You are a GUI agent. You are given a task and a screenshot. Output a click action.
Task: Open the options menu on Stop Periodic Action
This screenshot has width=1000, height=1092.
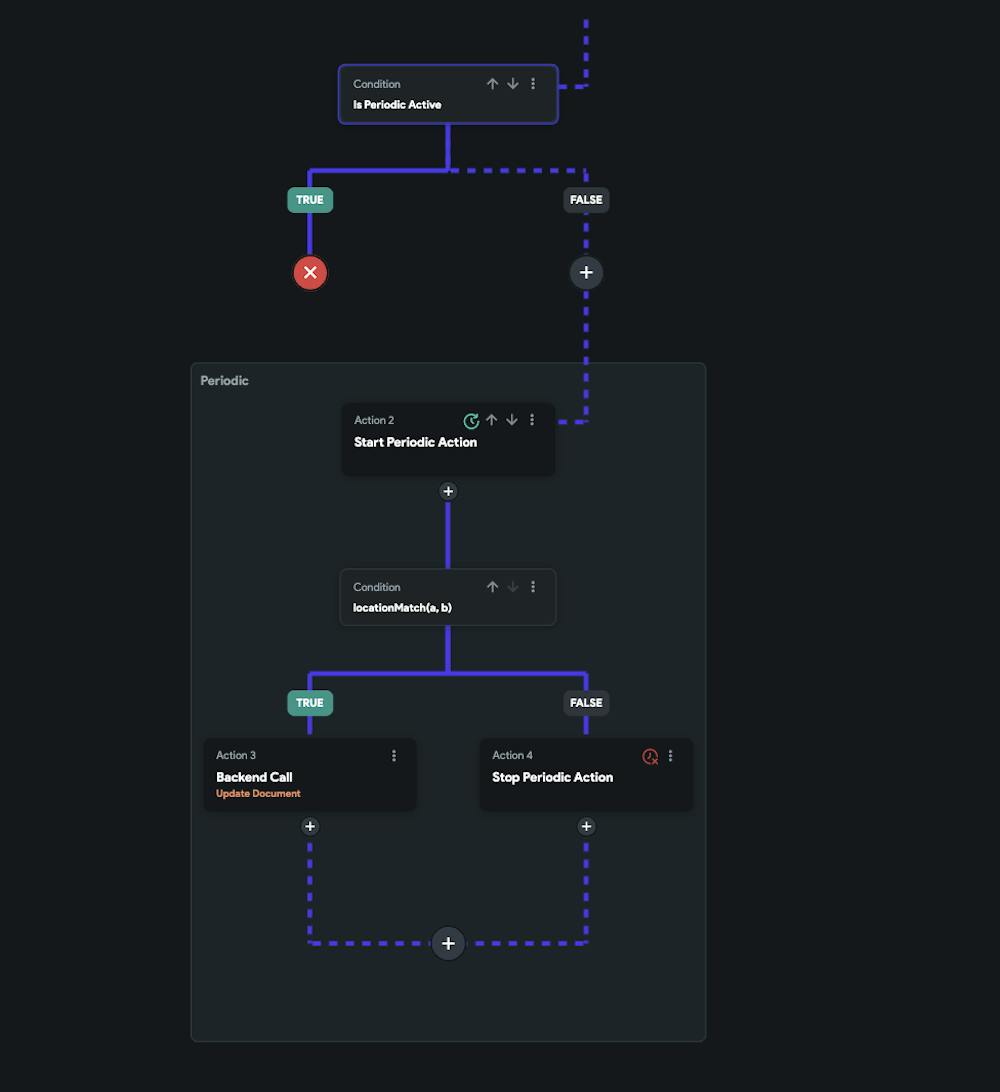click(x=671, y=756)
